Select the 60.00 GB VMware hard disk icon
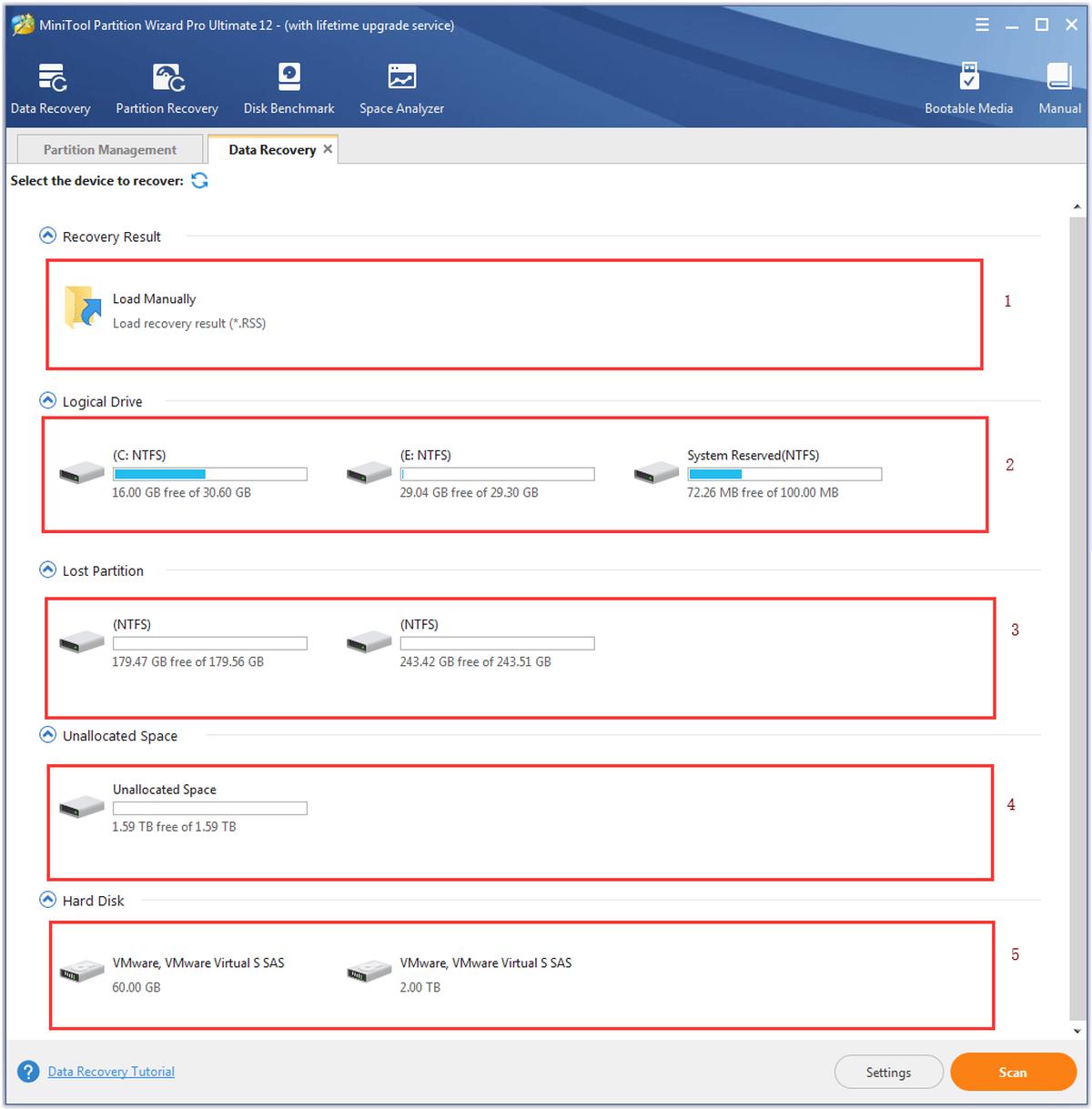 tap(82, 972)
